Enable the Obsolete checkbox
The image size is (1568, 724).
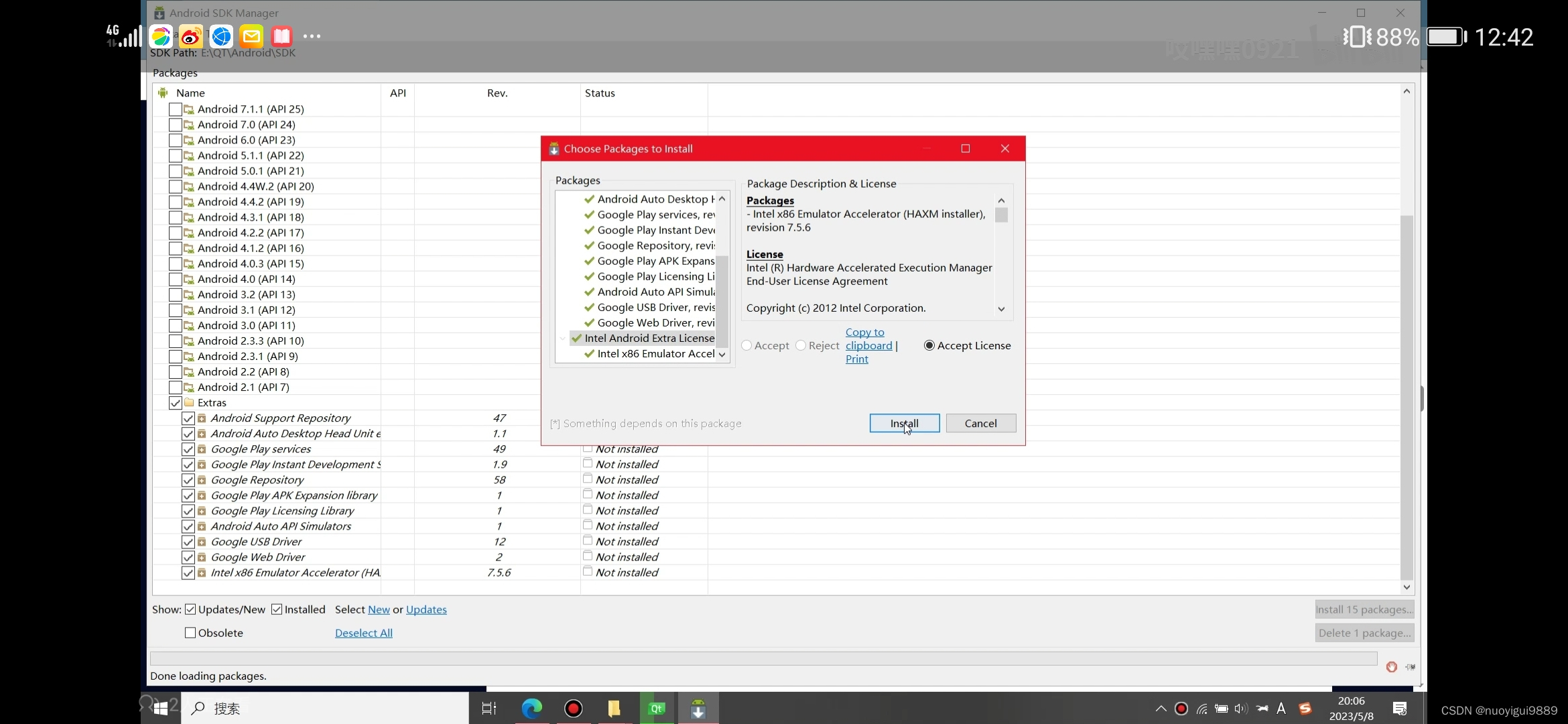pos(190,633)
